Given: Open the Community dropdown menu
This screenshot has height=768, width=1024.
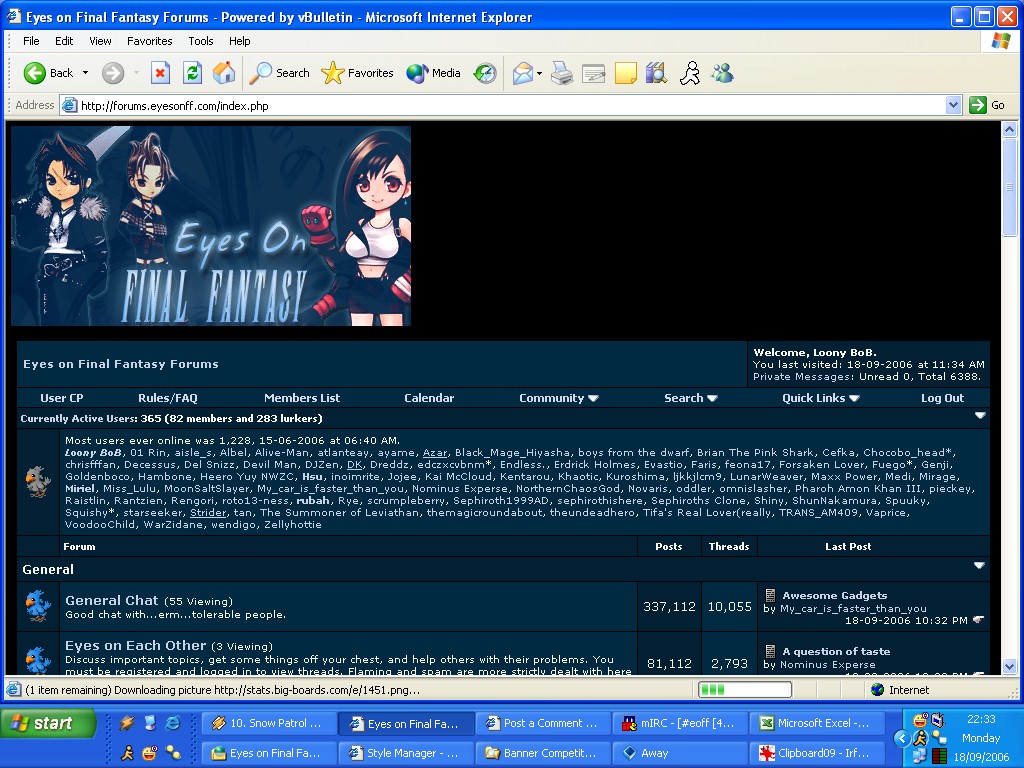Looking at the screenshot, I should point(558,398).
